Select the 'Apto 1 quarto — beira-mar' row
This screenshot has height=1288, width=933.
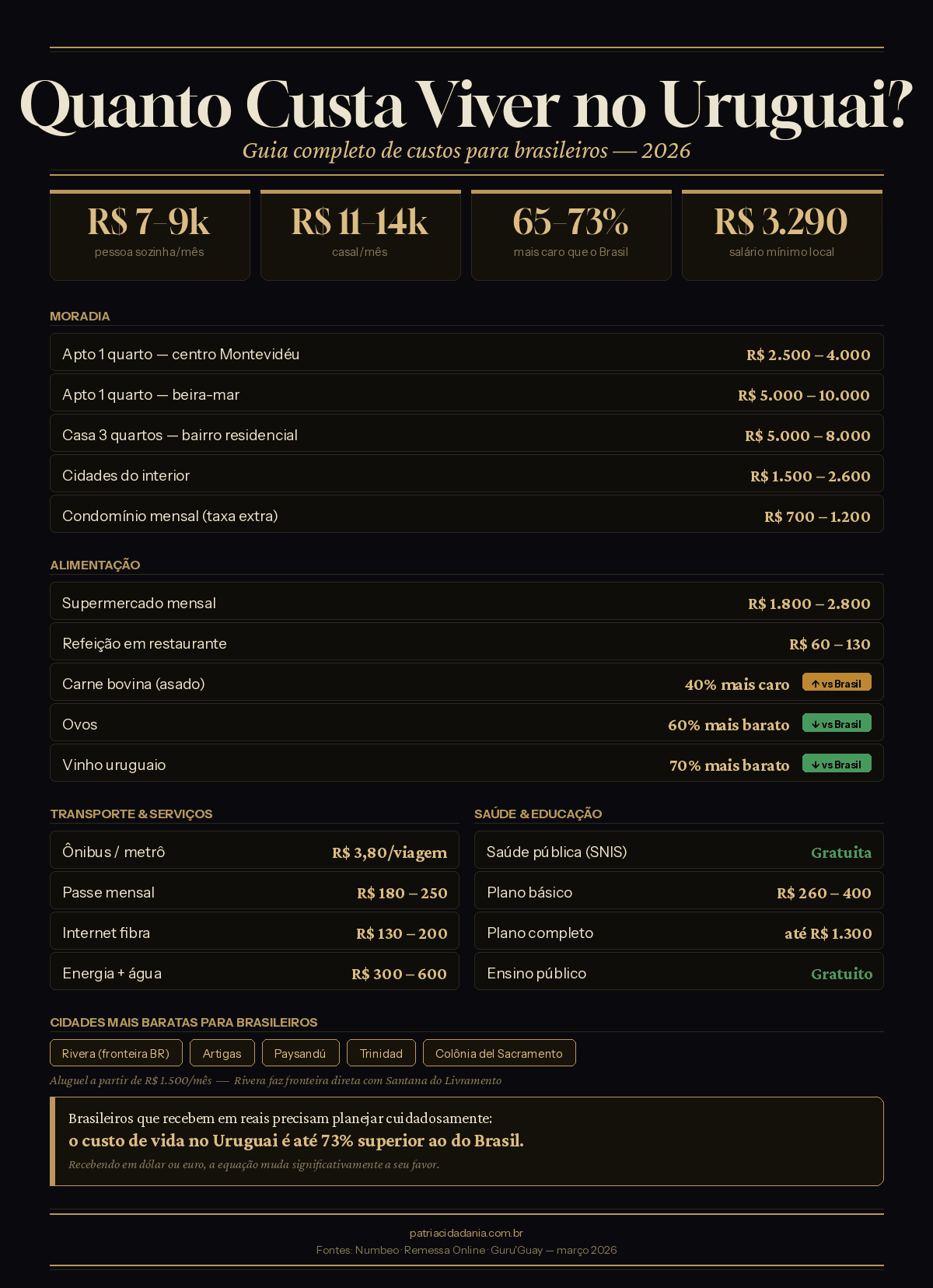coord(466,394)
